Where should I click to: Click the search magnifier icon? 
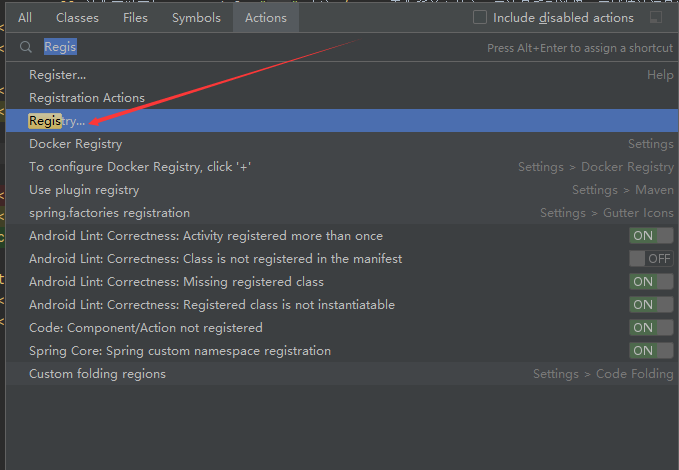[26, 47]
